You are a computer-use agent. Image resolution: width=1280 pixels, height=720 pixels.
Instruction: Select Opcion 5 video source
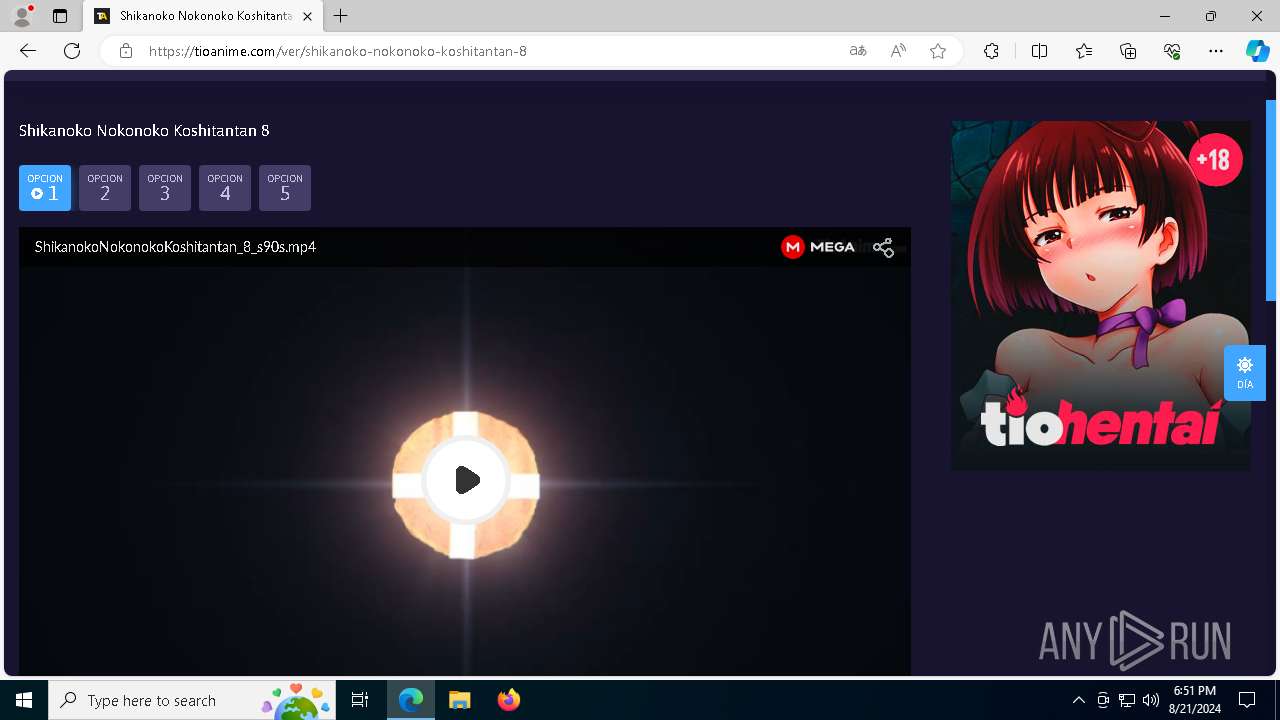(285, 188)
